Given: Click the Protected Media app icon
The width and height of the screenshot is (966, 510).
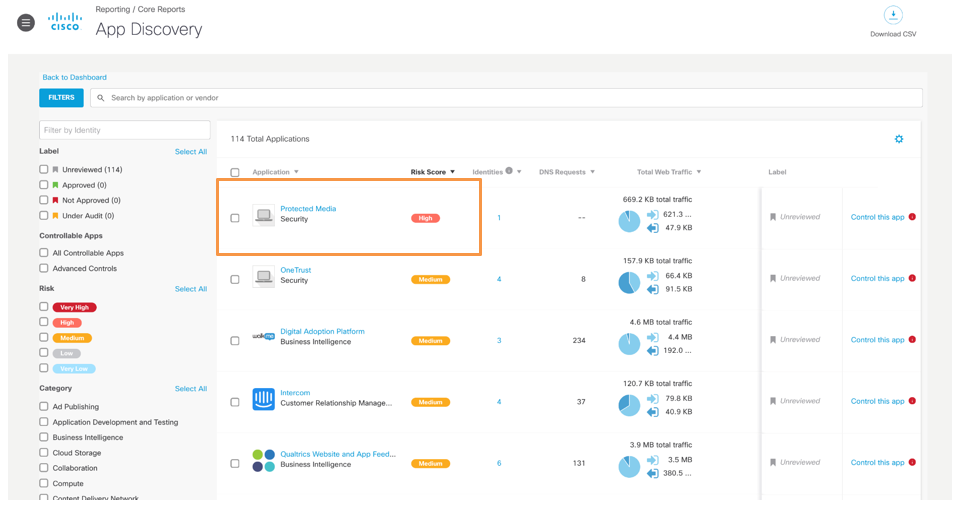Looking at the screenshot, I should [264, 215].
